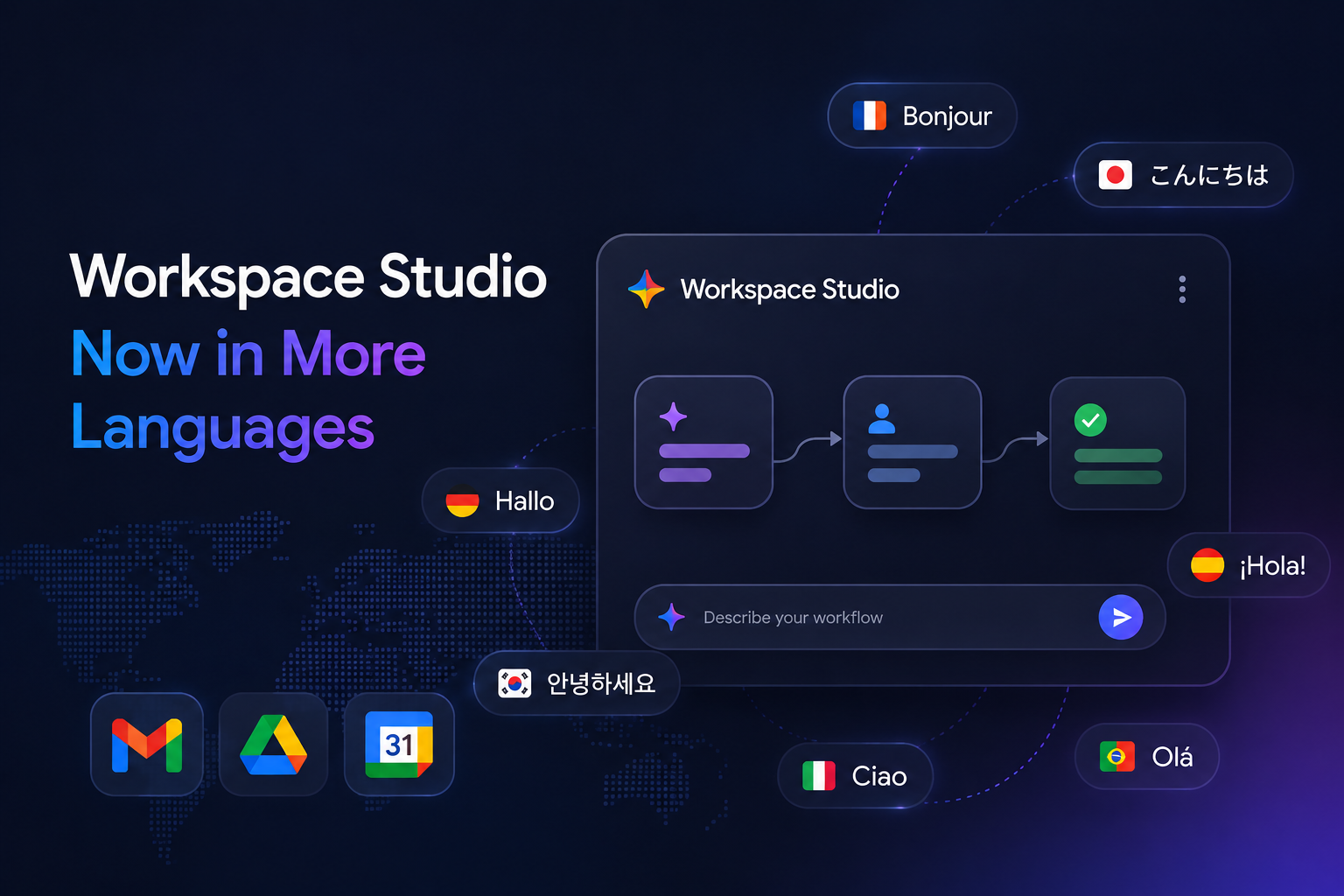Select the Bonjour language pill
The height and width of the screenshot is (896, 1344).
tap(922, 115)
